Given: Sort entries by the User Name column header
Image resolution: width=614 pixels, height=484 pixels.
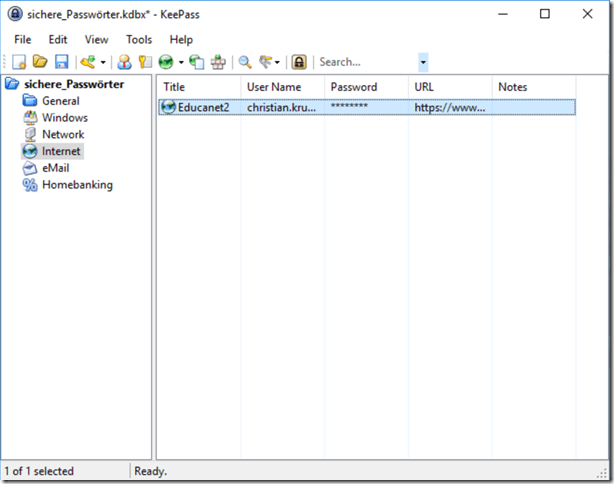Looking at the screenshot, I should coord(274,87).
